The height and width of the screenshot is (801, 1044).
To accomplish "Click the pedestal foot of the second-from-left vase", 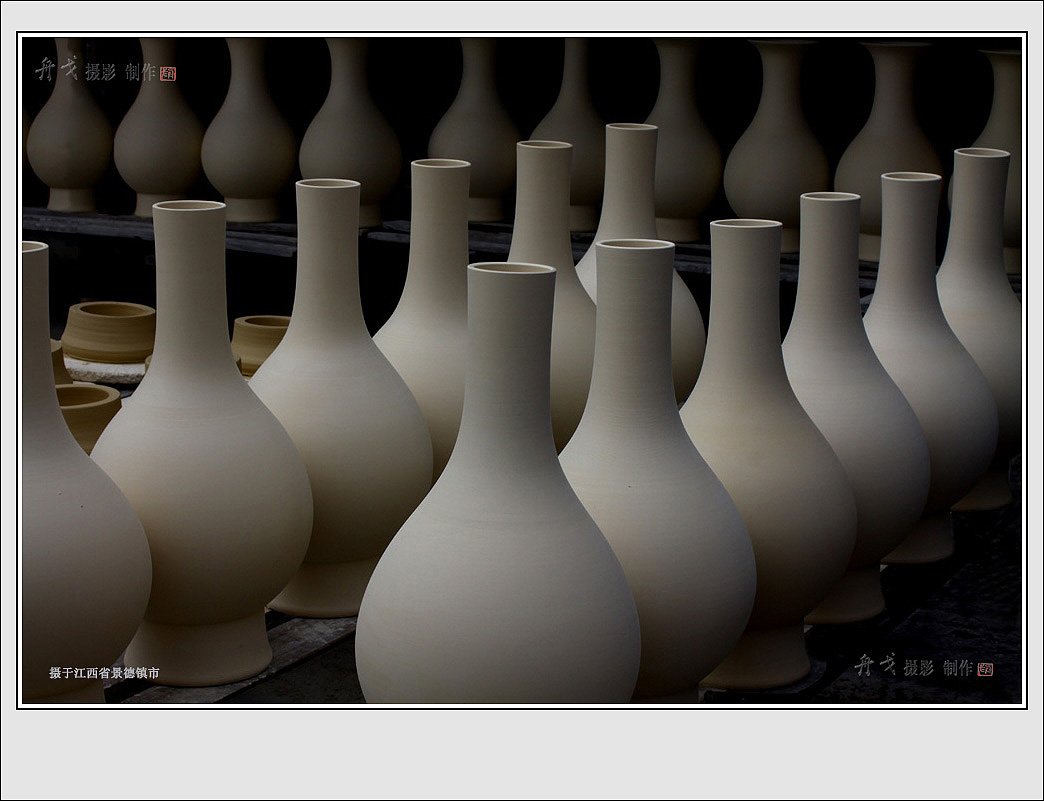I will (x=200, y=648).
